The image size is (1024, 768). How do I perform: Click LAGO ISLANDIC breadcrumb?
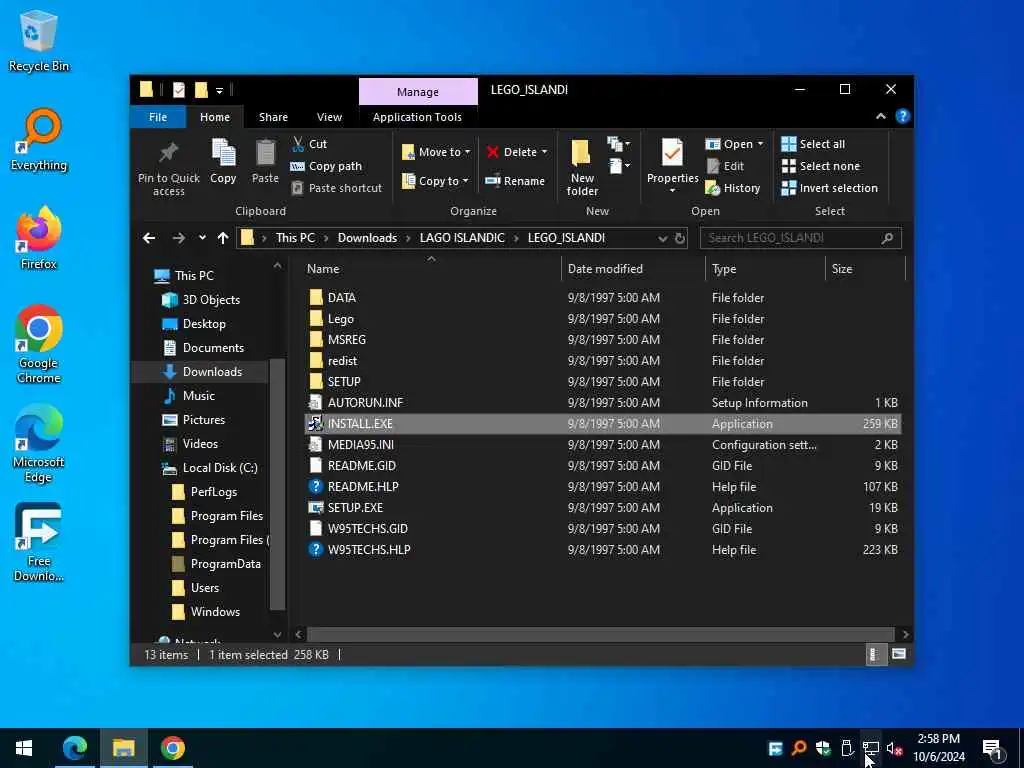(462, 238)
